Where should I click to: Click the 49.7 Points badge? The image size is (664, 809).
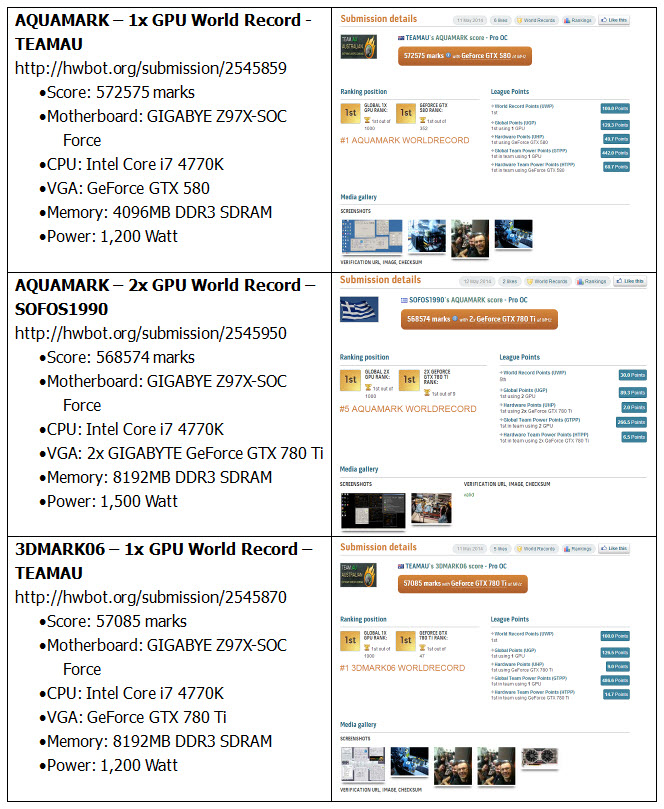616,139
